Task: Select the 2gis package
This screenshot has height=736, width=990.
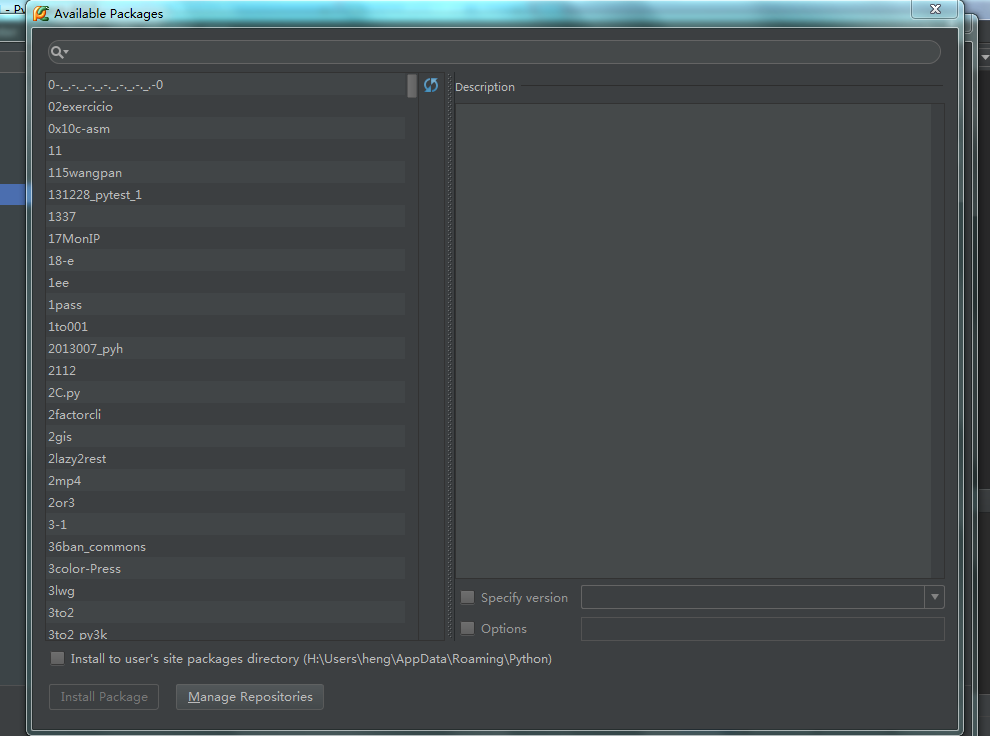Action: pyautogui.click(x=225, y=437)
